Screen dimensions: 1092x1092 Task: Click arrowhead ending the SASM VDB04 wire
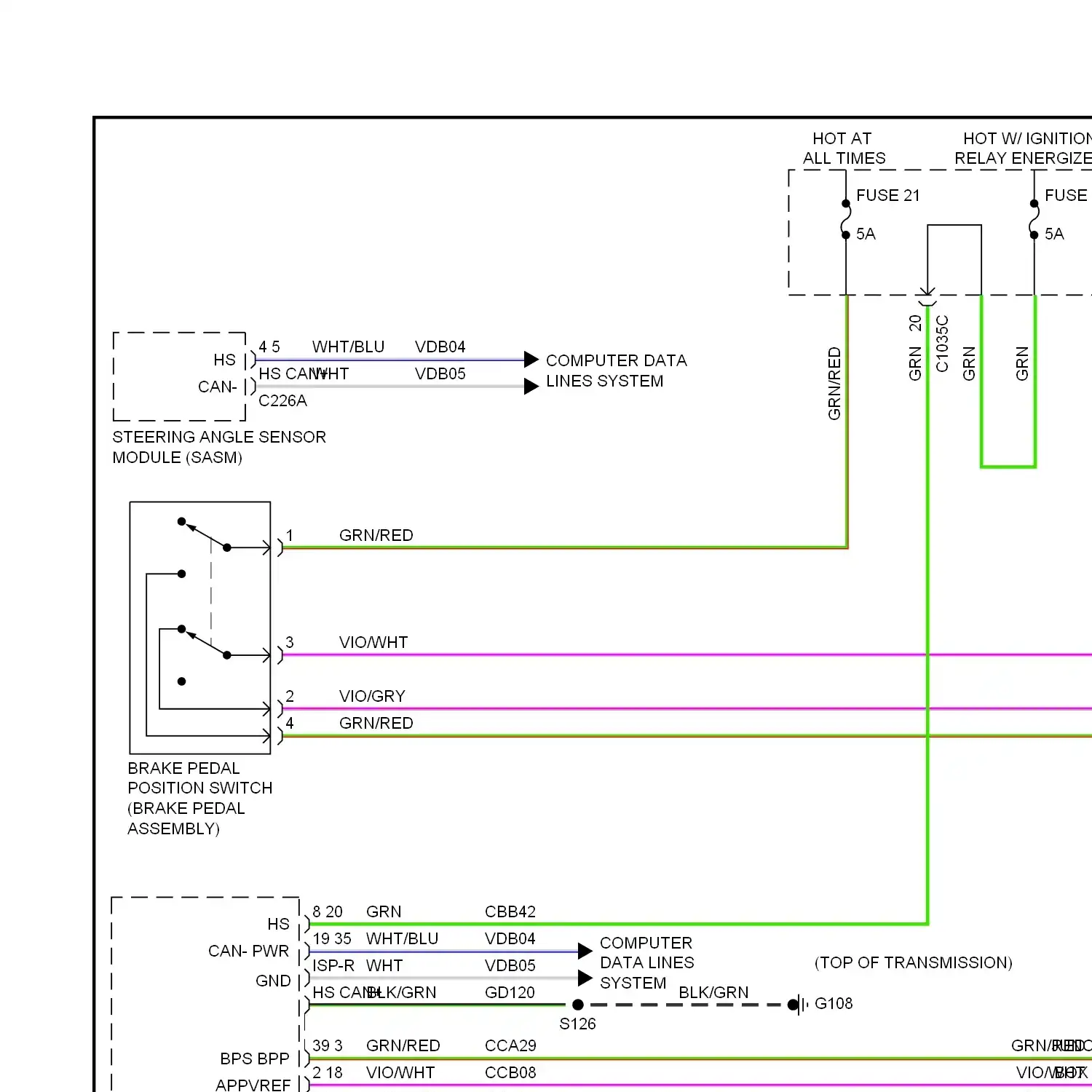pyautogui.click(x=531, y=360)
